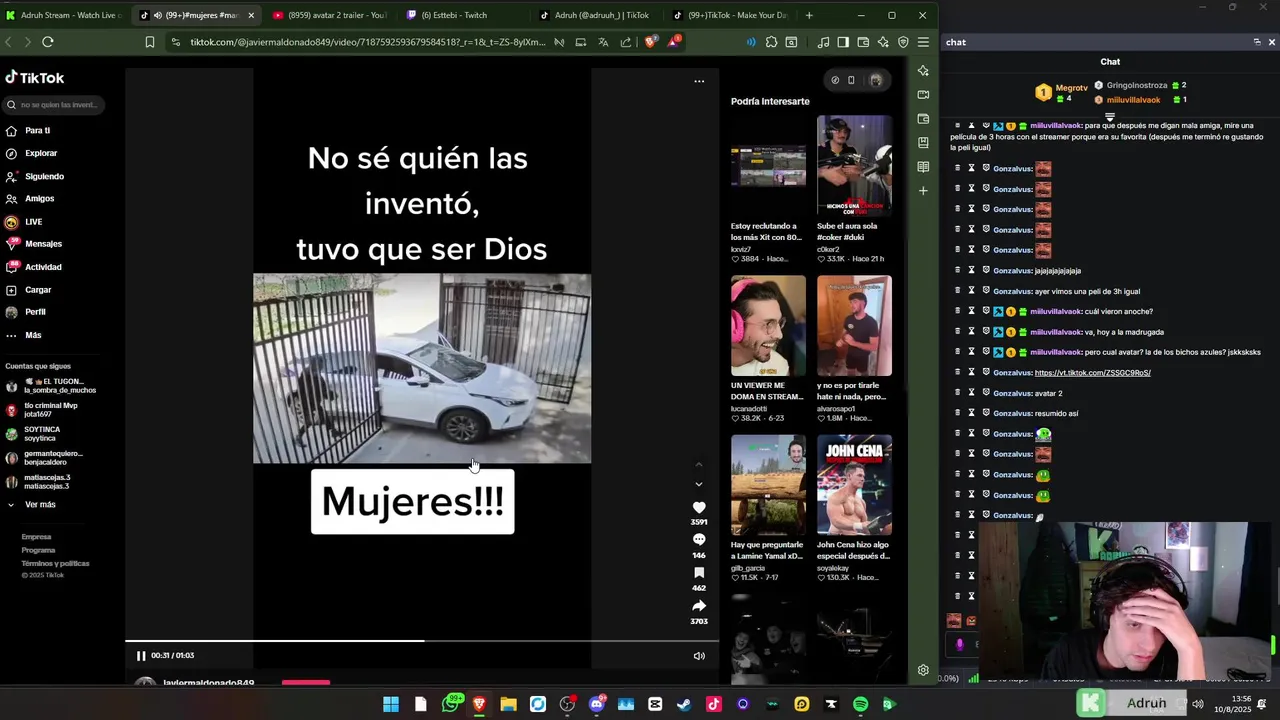The width and height of the screenshot is (1280, 720).
Task: Bookmark page from address bar
Action: pyautogui.click(x=149, y=42)
